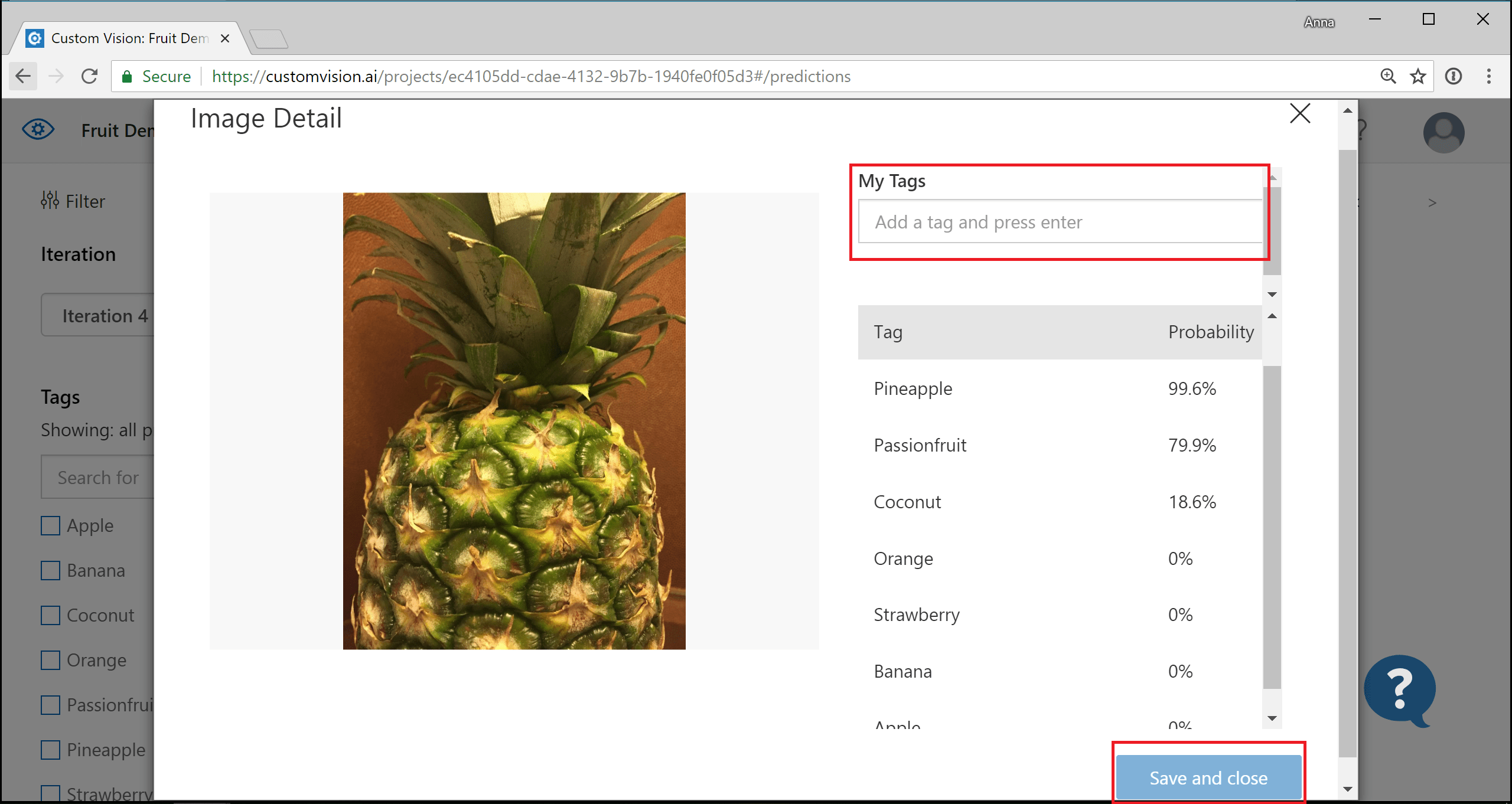Toggle the Banana checkbox in sidebar
This screenshot has width=1512, height=804.
(x=51, y=570)
